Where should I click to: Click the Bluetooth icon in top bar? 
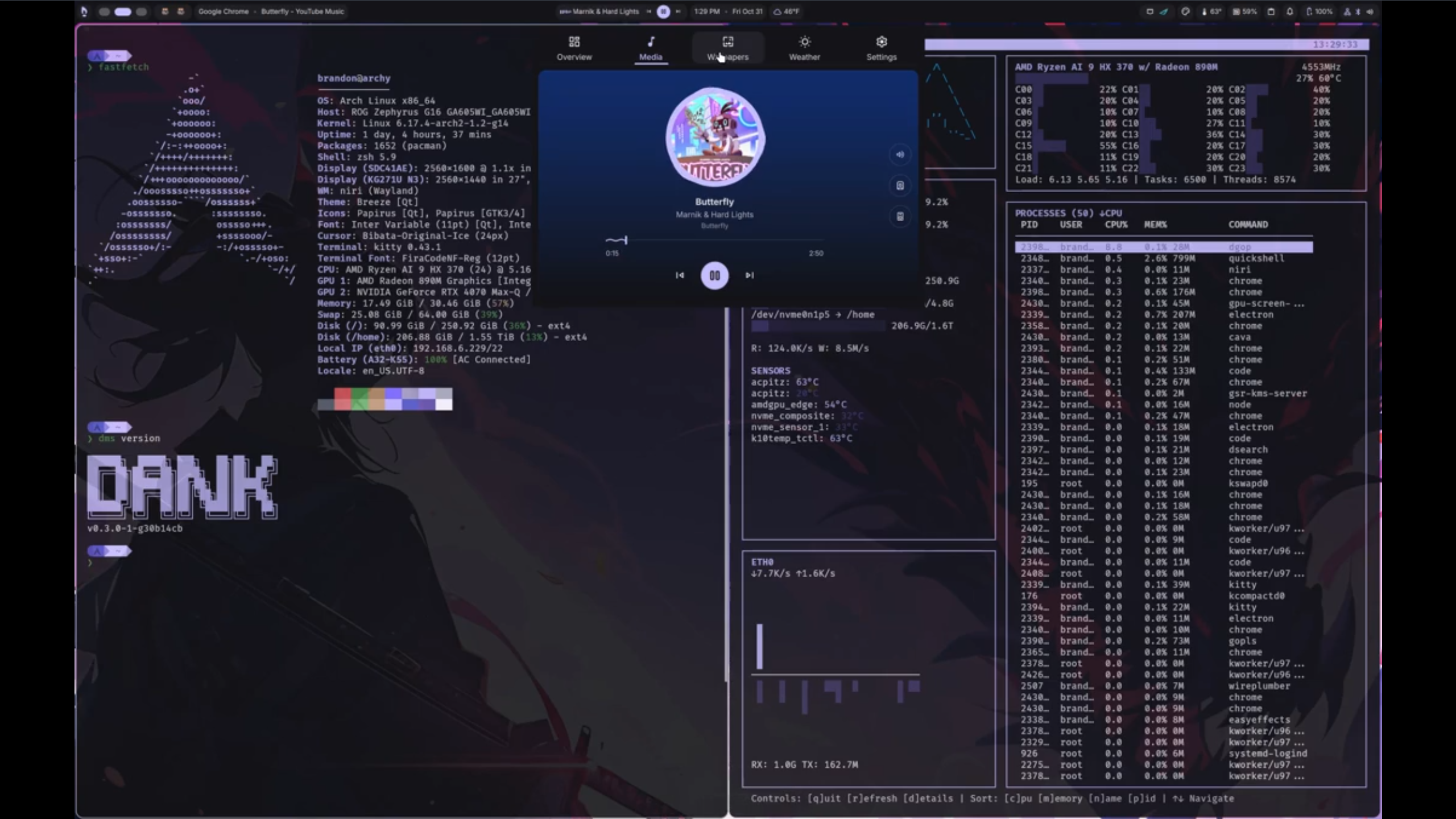1358,11
